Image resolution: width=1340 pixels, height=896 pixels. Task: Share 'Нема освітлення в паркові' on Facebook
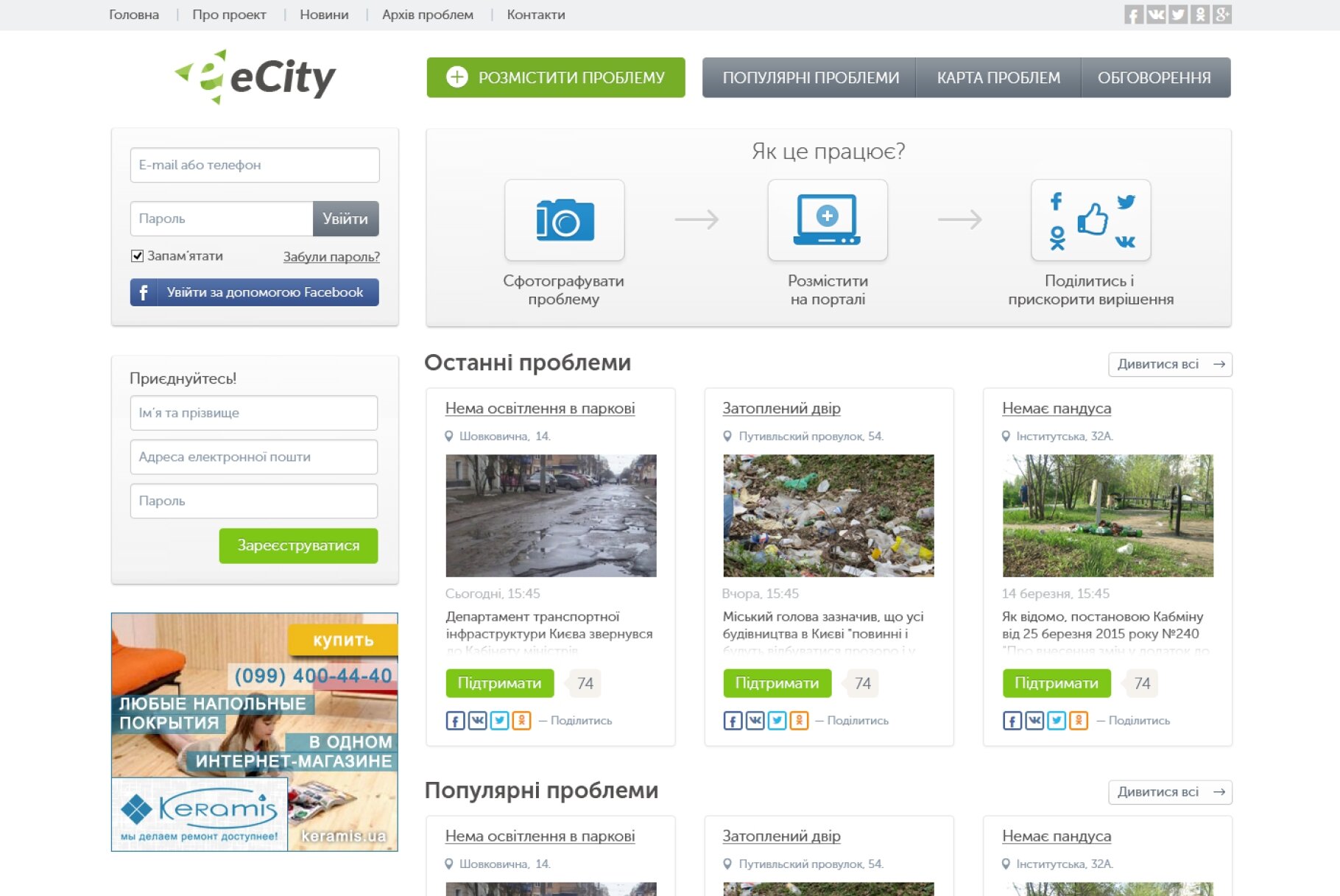455,720
